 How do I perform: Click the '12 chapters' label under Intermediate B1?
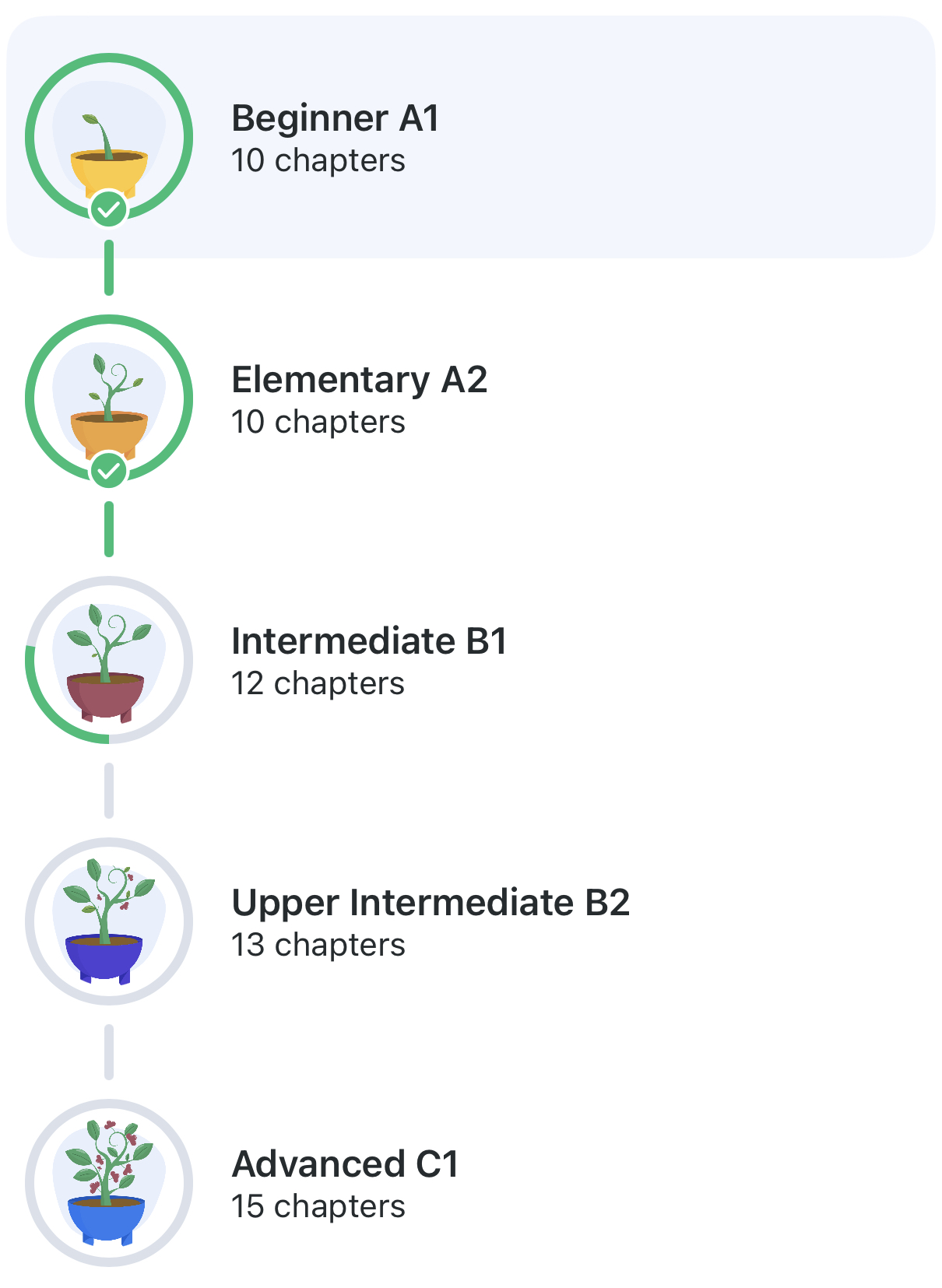[x=318, y=683]
